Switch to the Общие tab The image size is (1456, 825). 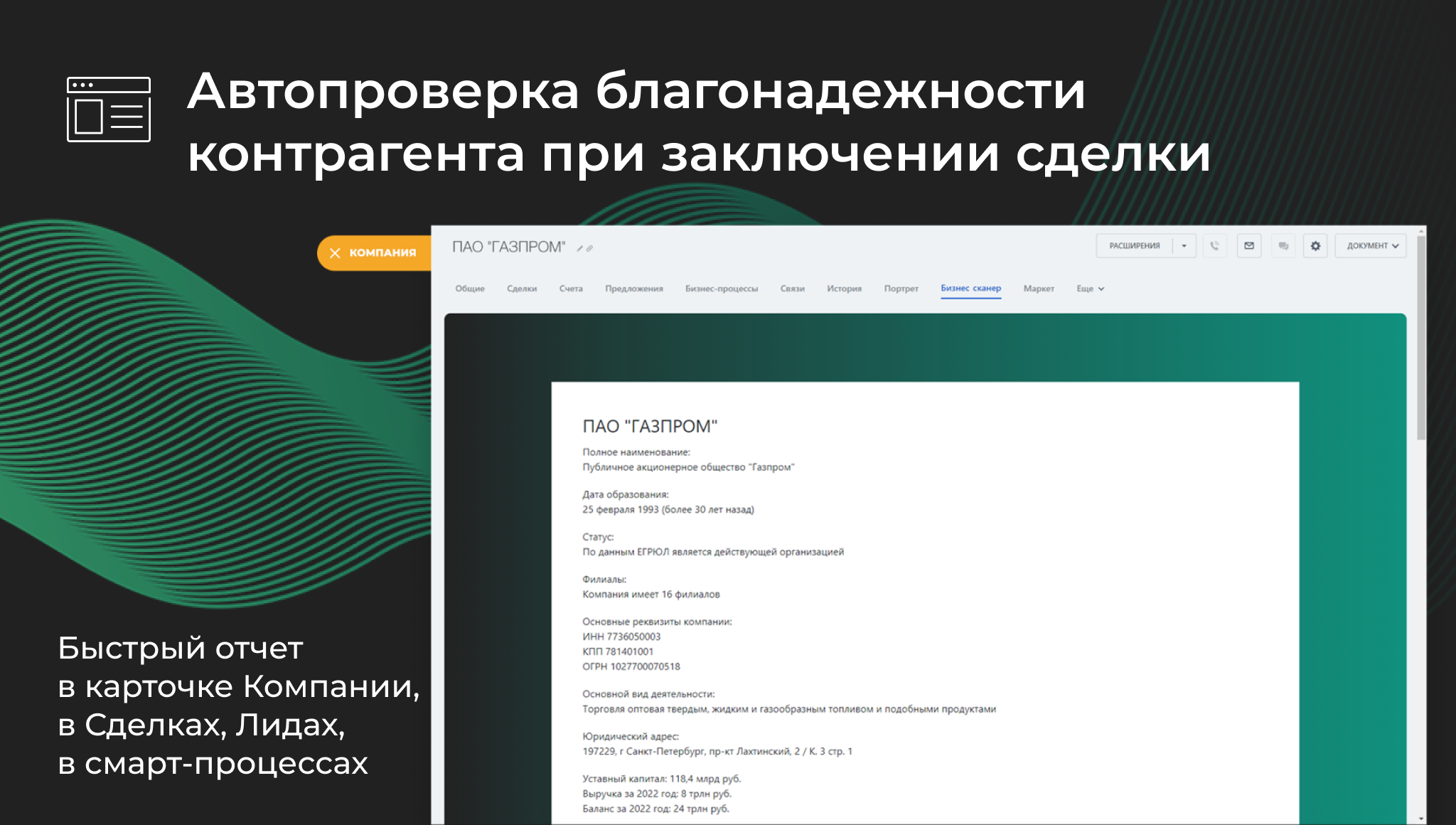[x=470, y=289]
